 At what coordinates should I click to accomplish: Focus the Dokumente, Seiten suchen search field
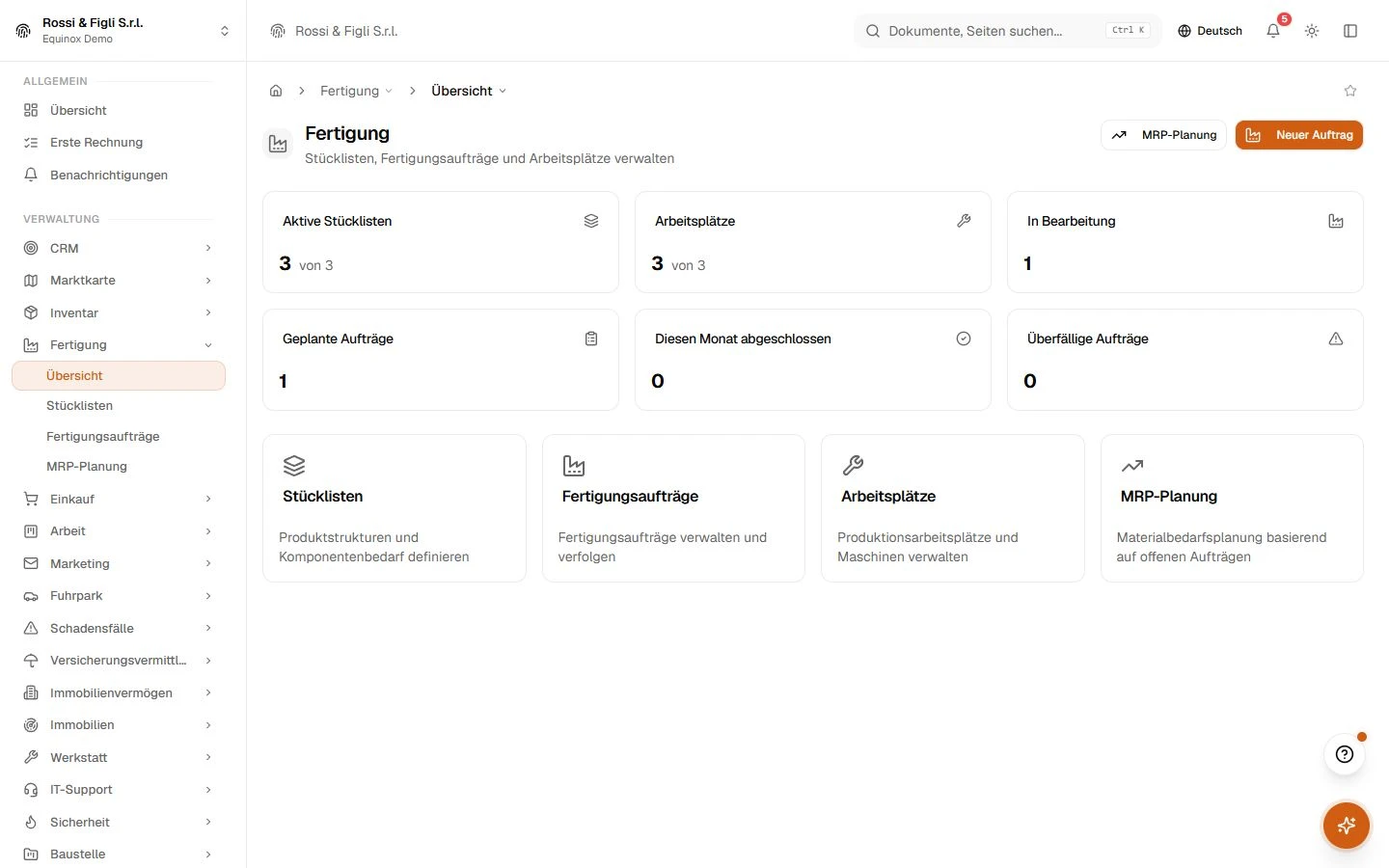(1008, 31)
